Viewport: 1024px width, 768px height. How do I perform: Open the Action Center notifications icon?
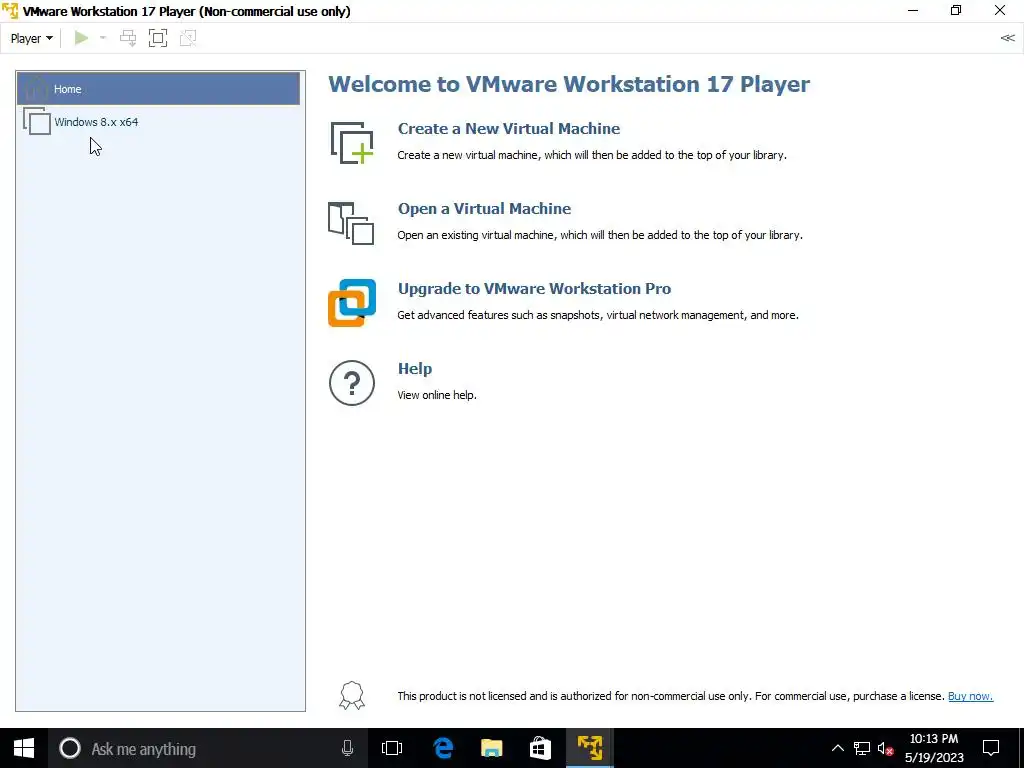click(x=991, y=748)
